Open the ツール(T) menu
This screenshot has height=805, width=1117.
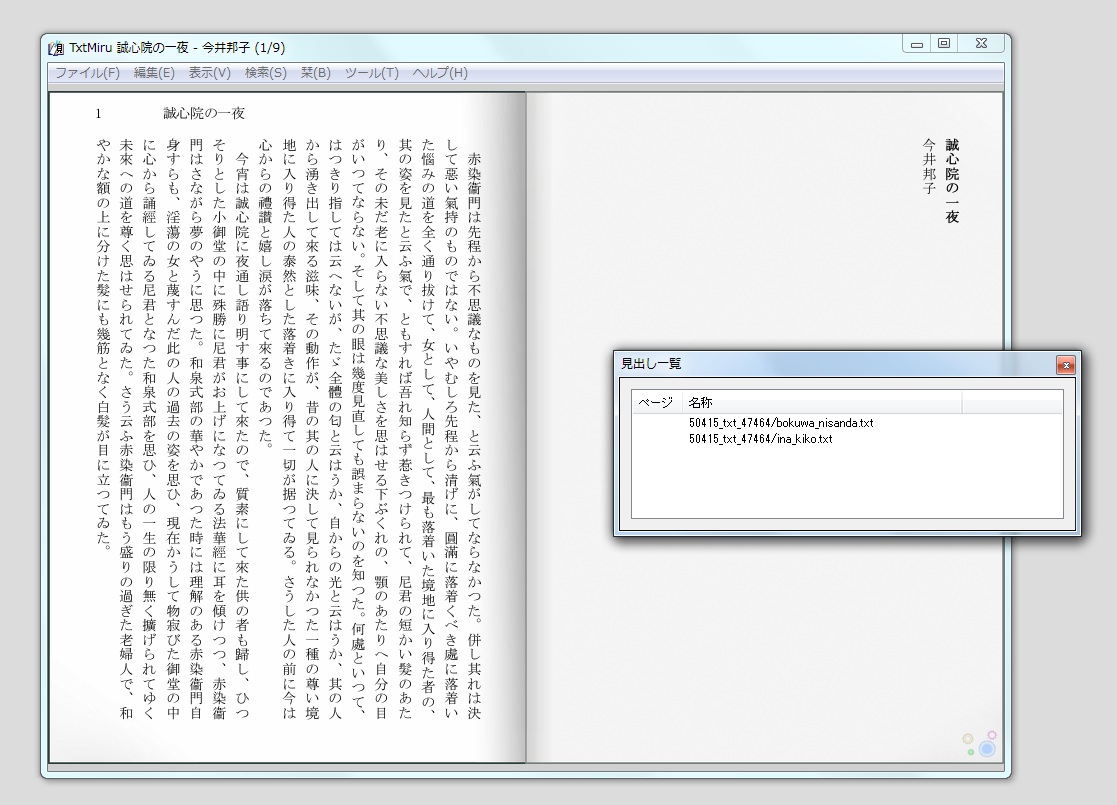369,72
